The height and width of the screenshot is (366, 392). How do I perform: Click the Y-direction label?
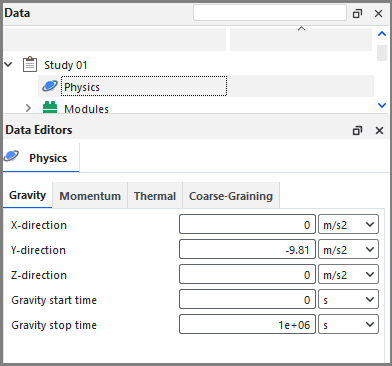(x=38, y=250)
